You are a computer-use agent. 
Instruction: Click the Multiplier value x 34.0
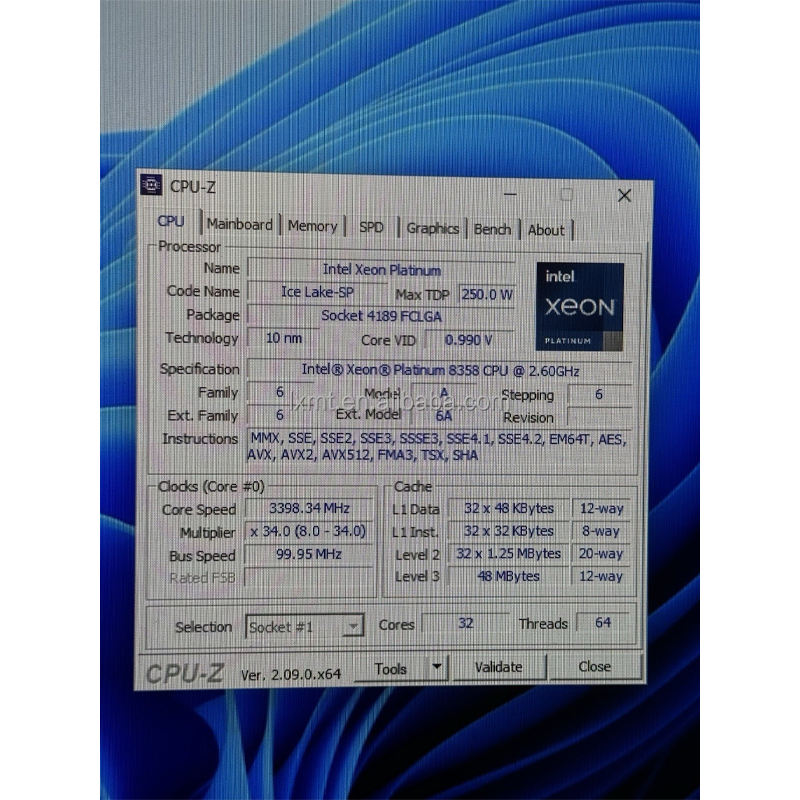click(x=308, y=531)
